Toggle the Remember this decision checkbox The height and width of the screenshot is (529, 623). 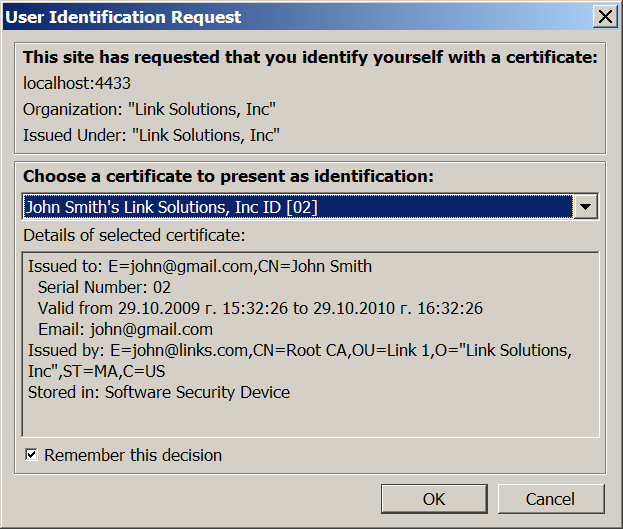tap(31, 455)
